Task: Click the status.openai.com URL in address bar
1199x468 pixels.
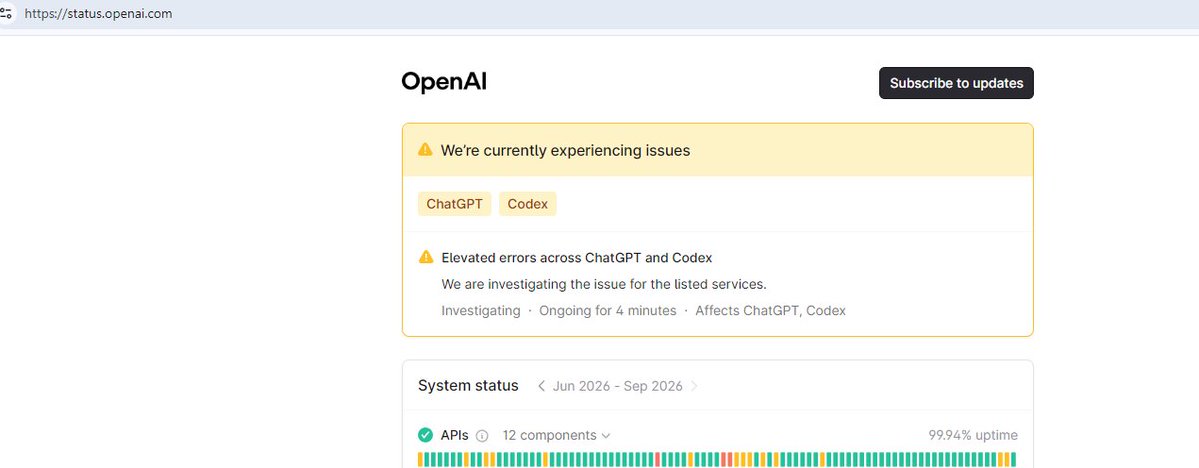Action: 98,14
